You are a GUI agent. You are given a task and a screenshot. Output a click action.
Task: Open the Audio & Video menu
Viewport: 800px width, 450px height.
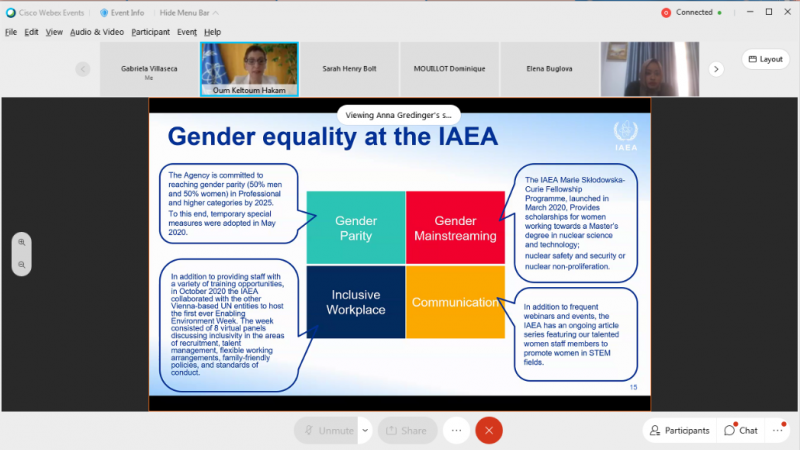[x=97, y=32]
